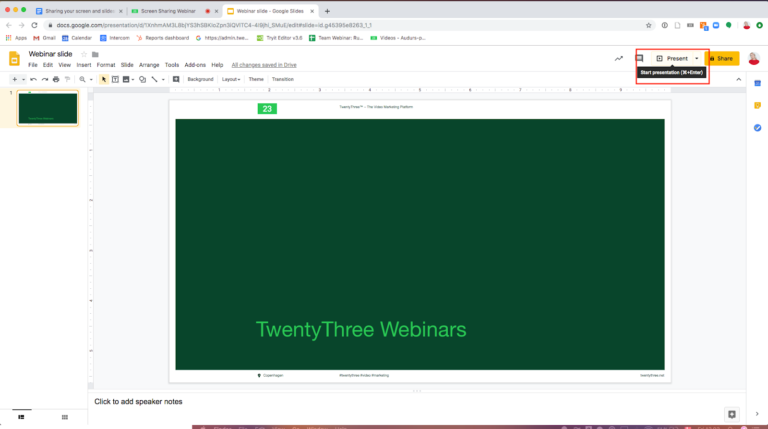Click the Redo arrow in toolbar
768x429 pixels.
tap(45, 79)
